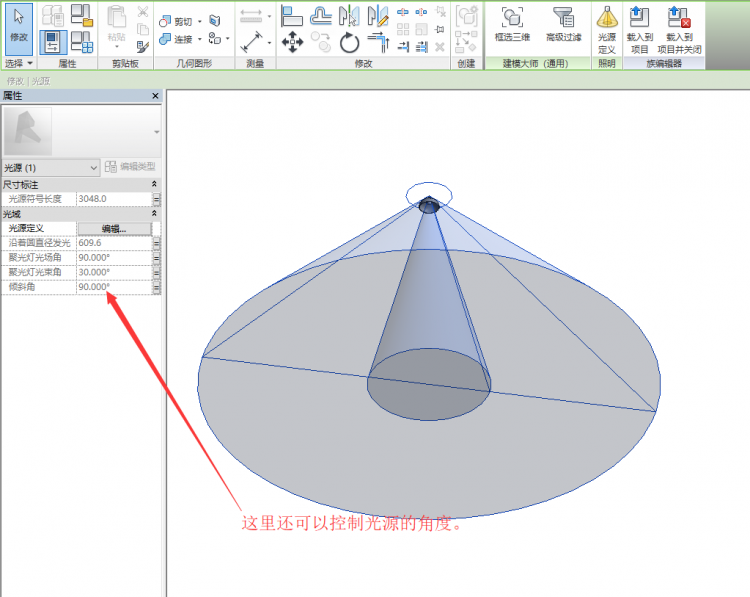This screenshot has height=597, width=750.
Task: Click the 连接 (Join geometry) button
Action: pyautogui.click(x=176, y=39)
